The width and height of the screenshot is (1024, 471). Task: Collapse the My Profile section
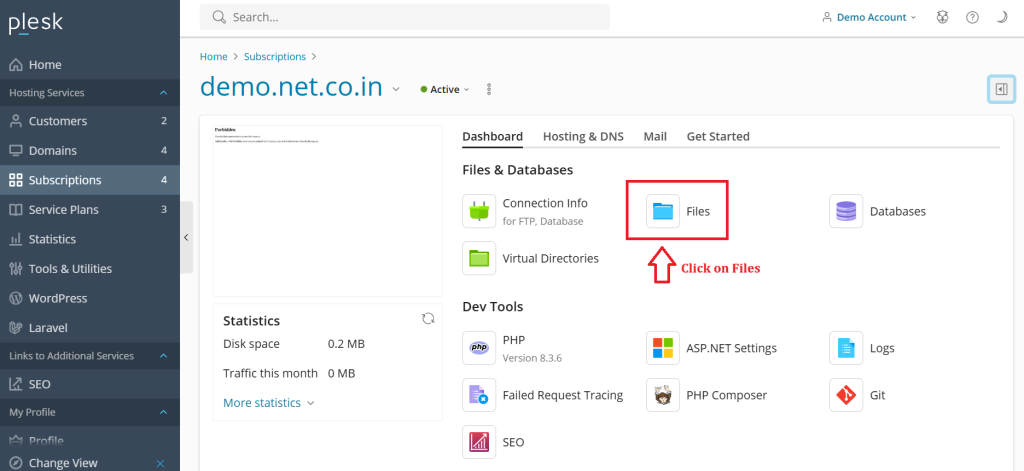tap(164, 412)
